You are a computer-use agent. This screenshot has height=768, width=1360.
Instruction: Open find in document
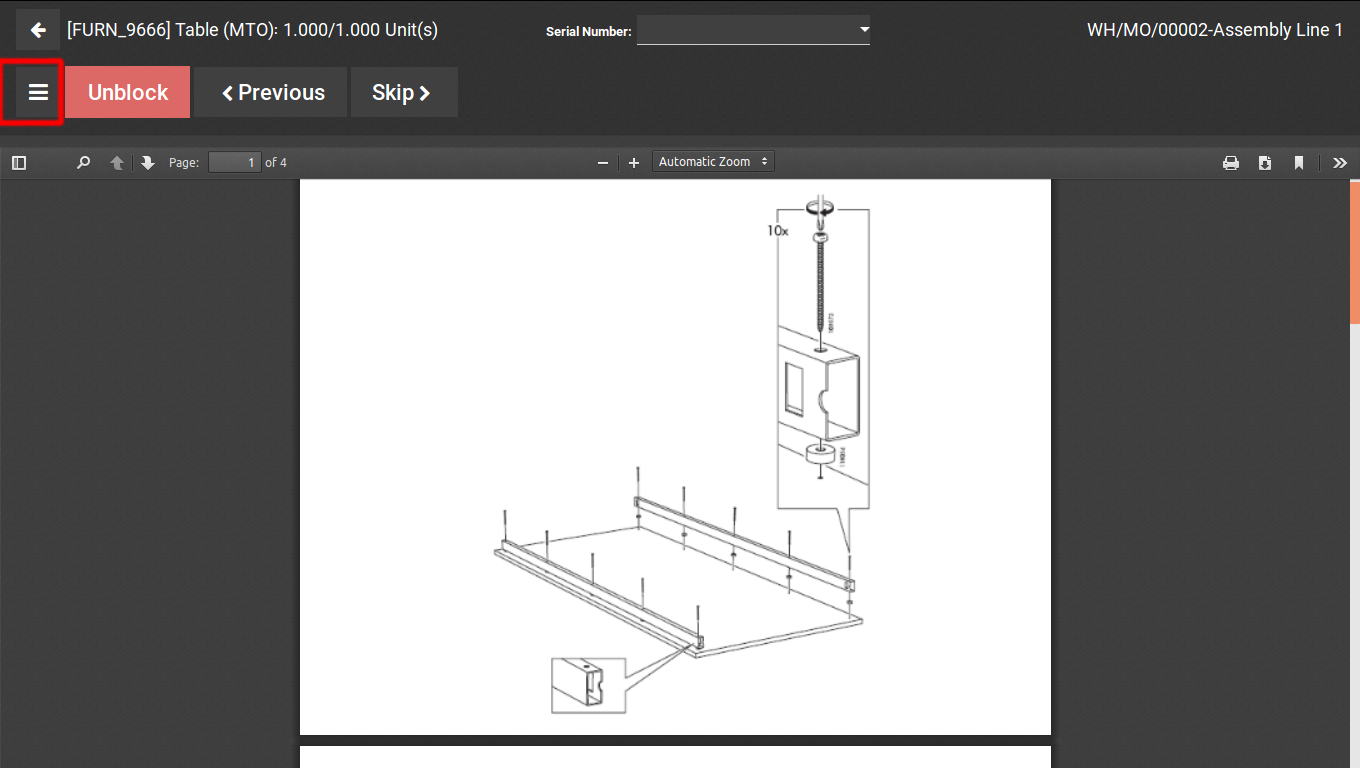[84, 162]
